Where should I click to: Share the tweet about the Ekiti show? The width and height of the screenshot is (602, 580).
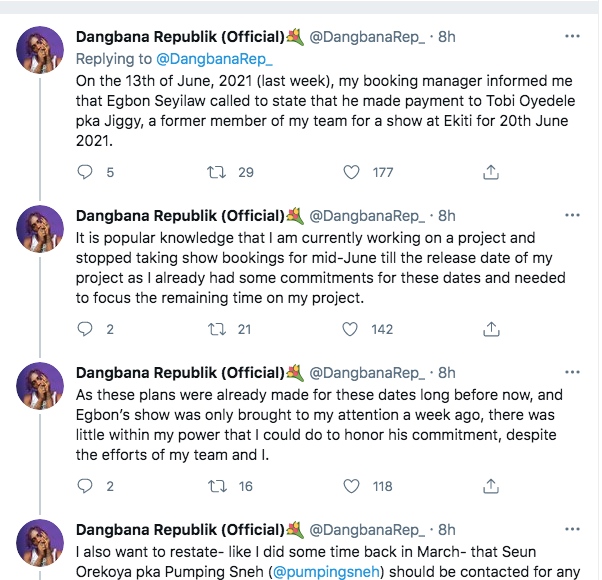pyautogui.click(x=491, y=172)
